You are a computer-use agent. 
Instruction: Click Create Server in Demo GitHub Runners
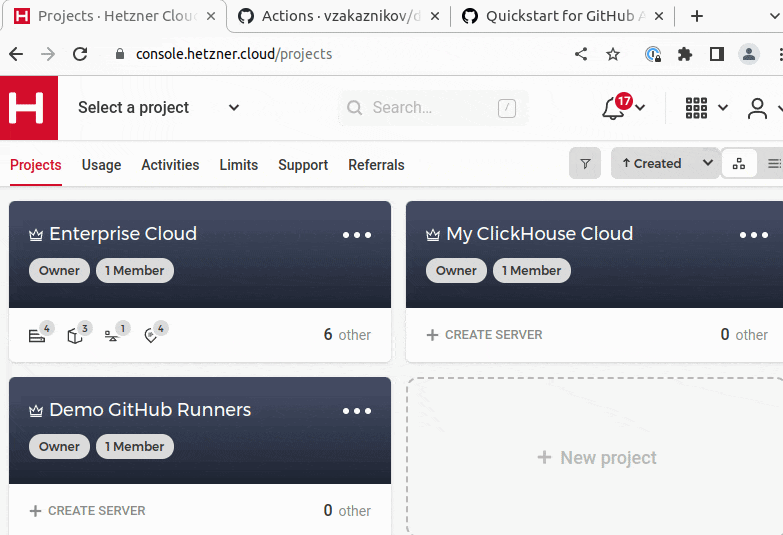pos(87,511)
